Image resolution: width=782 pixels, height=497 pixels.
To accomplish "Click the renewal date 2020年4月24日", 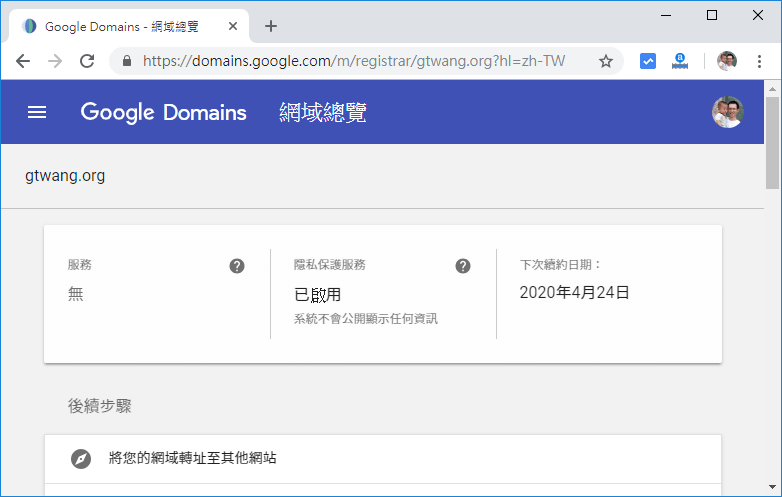I will click(x=575, y=292).
